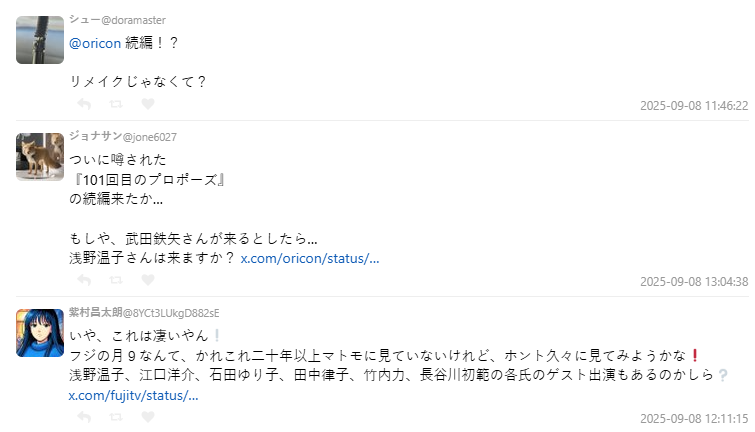Like シュー's tweet
The width and height of the screenshot is (755, 432).
coord(148,104)
